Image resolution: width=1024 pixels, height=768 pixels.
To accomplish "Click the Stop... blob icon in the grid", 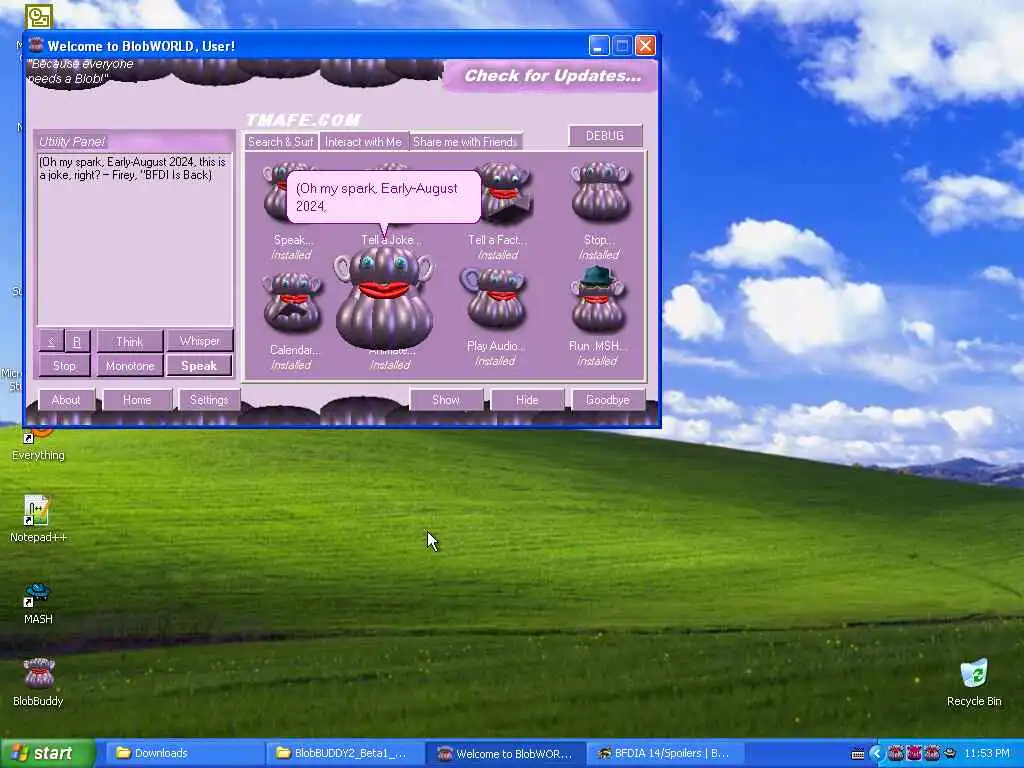I will click(601, 193).
